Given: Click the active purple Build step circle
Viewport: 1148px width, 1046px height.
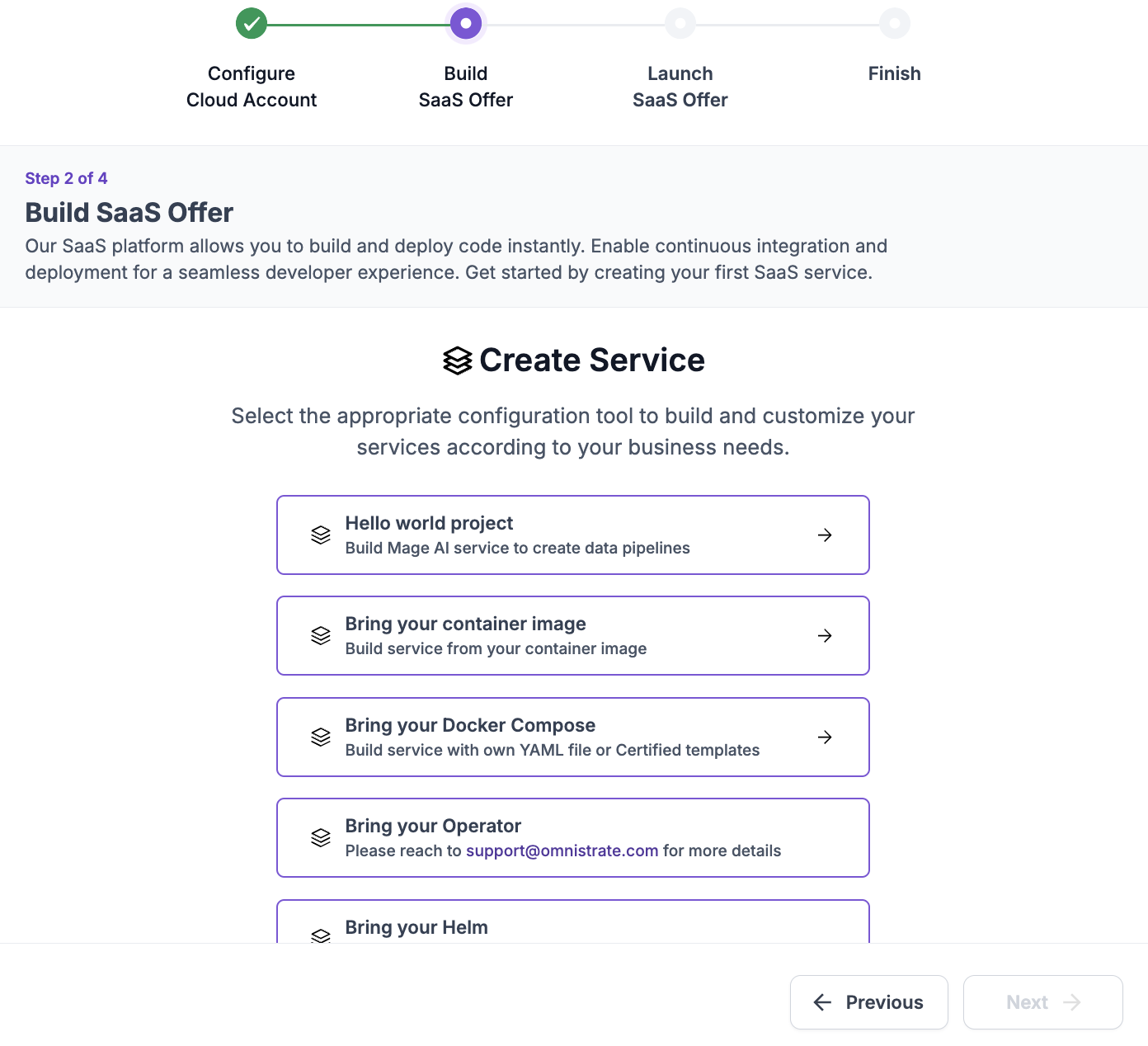Looking at the screenshot, I should click(466, 23).
